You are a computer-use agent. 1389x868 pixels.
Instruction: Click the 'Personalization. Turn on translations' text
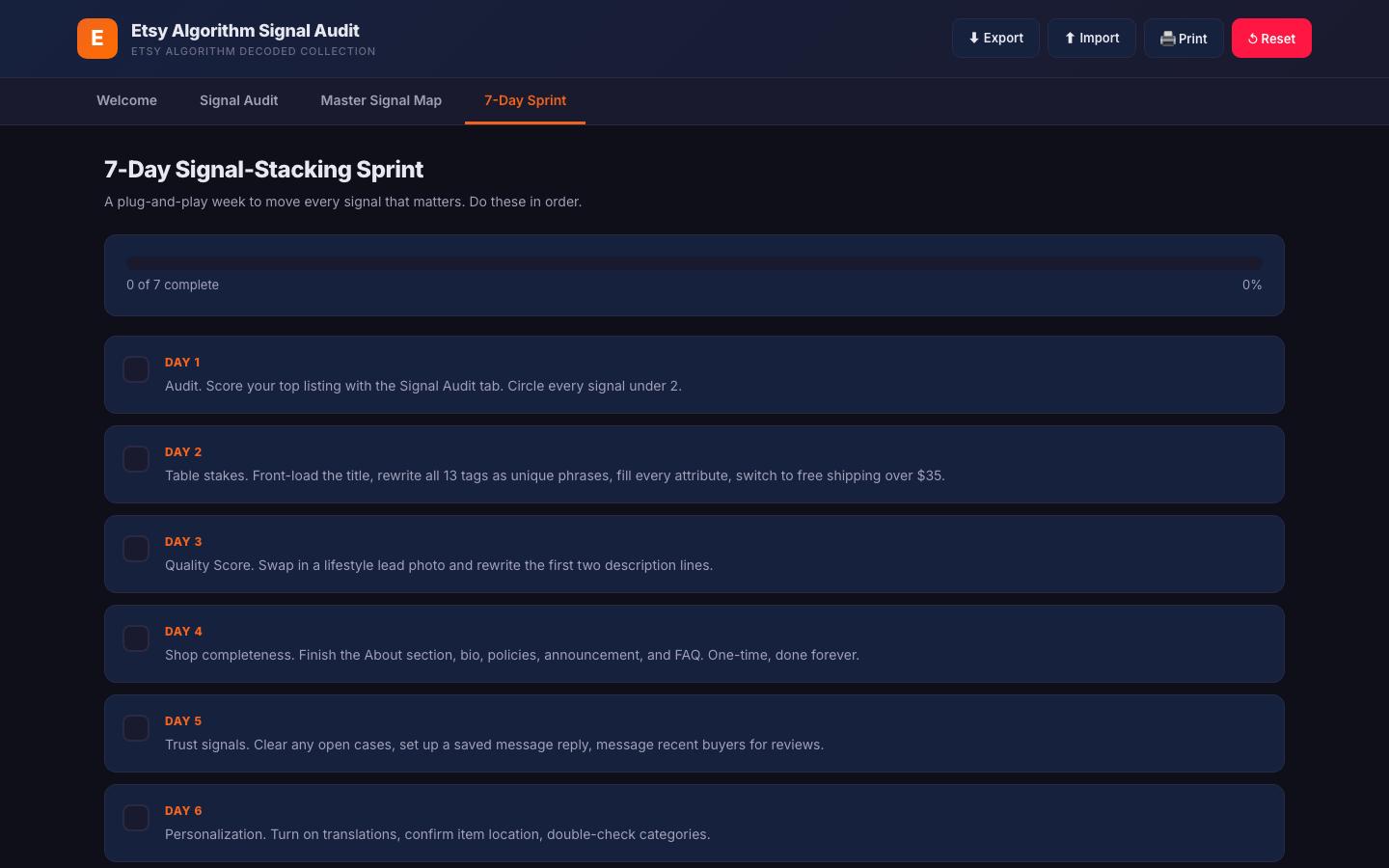438,834
